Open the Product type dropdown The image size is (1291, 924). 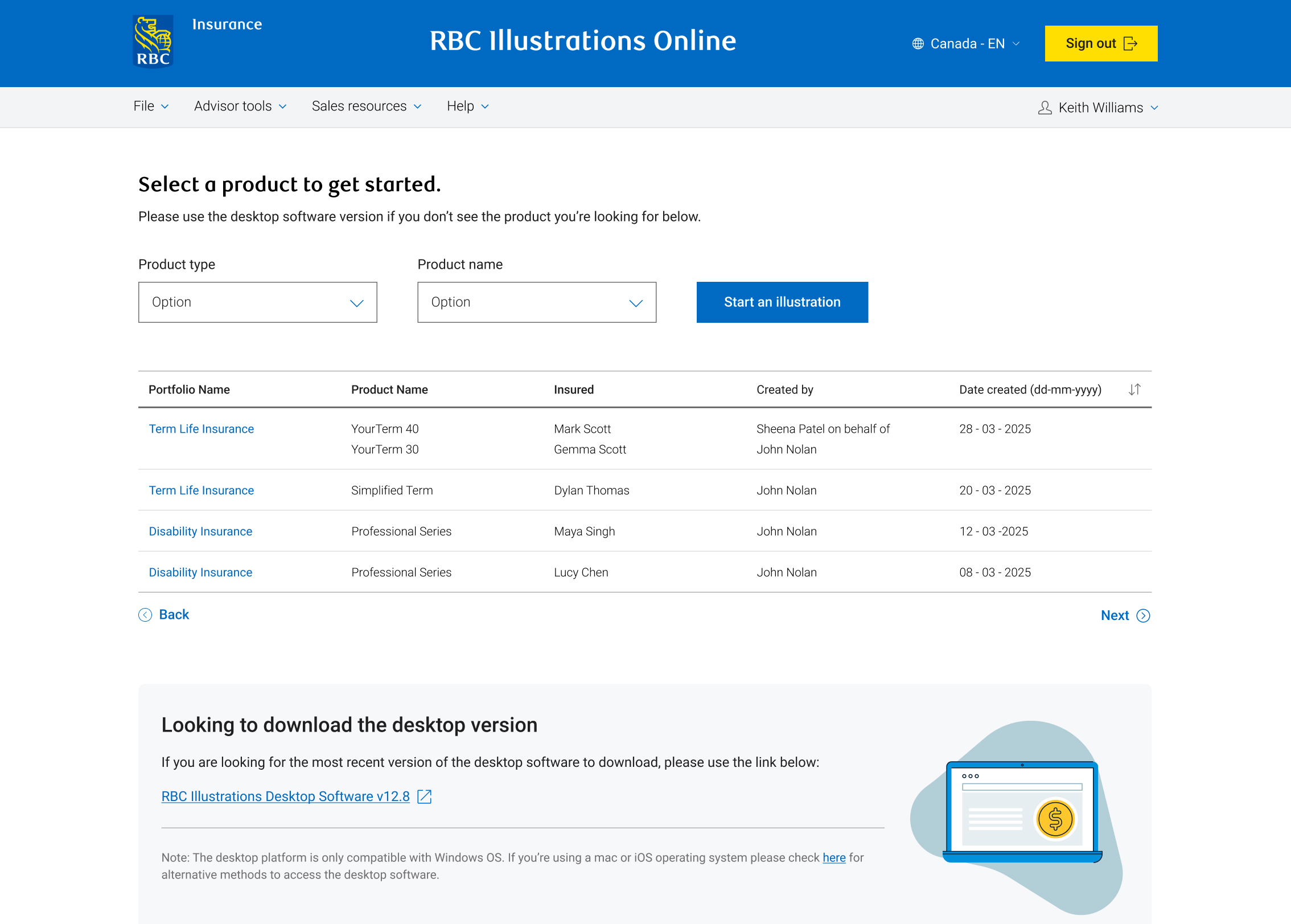257,302
